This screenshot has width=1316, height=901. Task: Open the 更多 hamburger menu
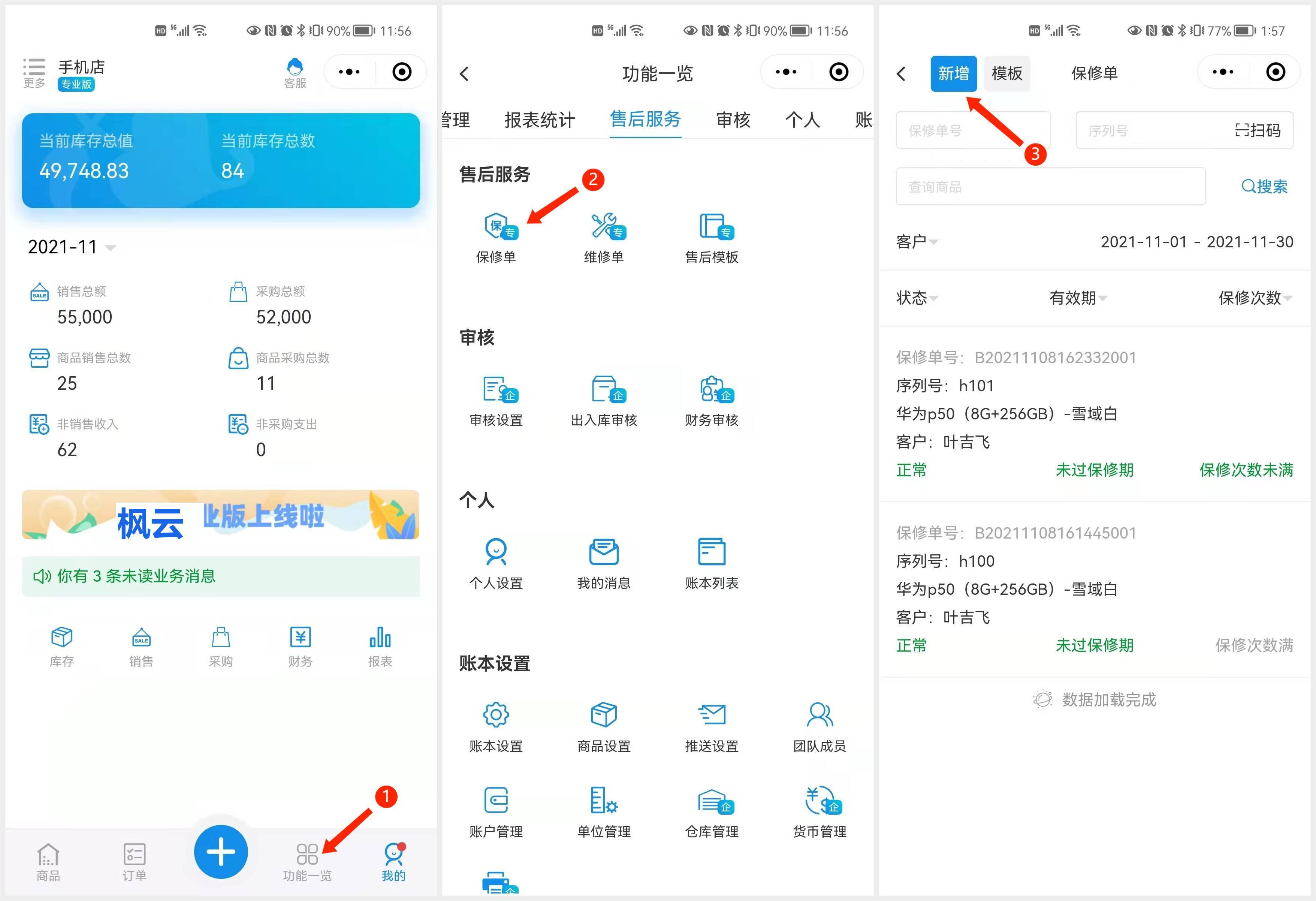(x=34, y=73)
